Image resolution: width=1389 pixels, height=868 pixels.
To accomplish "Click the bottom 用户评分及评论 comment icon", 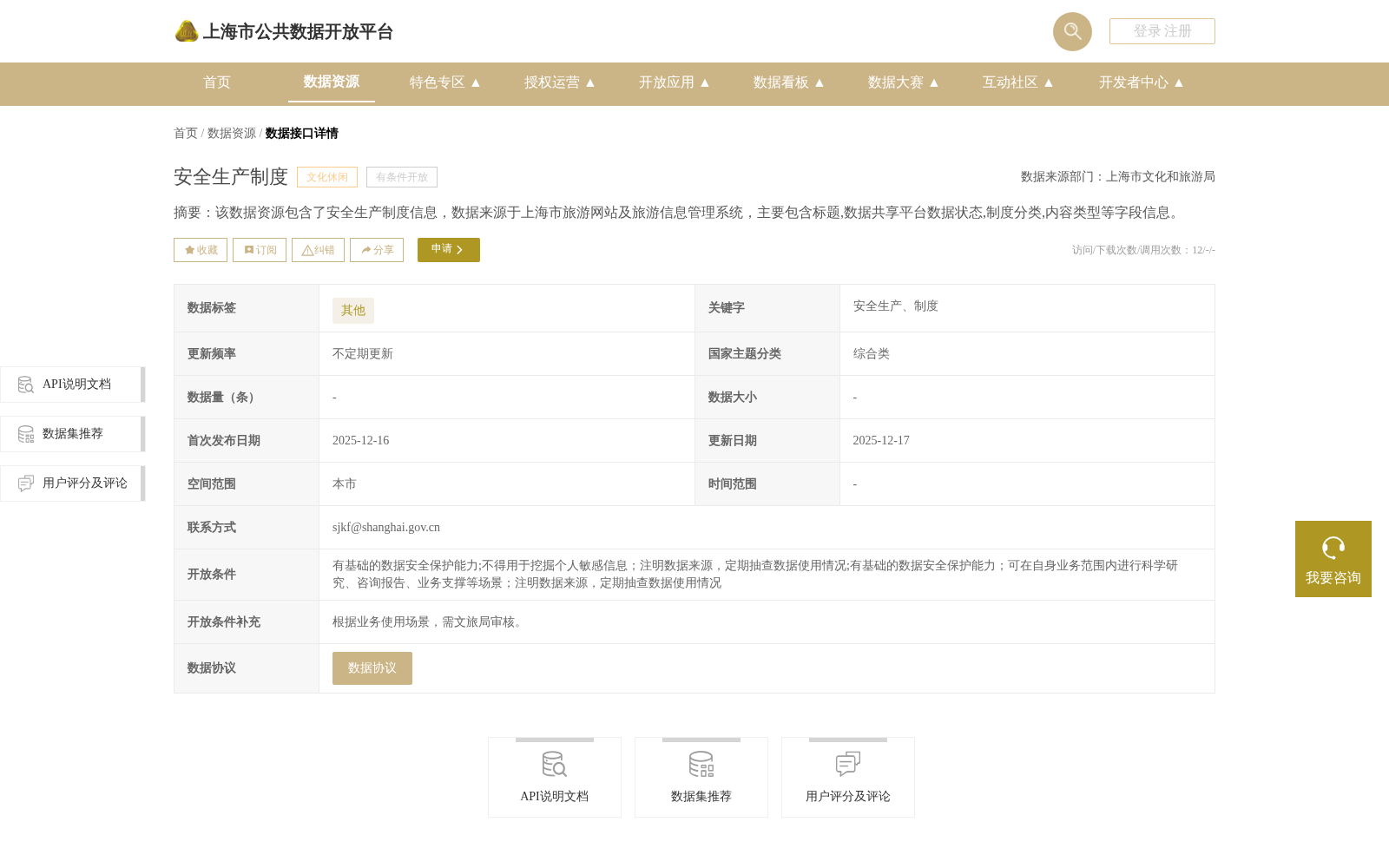I will pyautogui.click(x=848, y=764).
